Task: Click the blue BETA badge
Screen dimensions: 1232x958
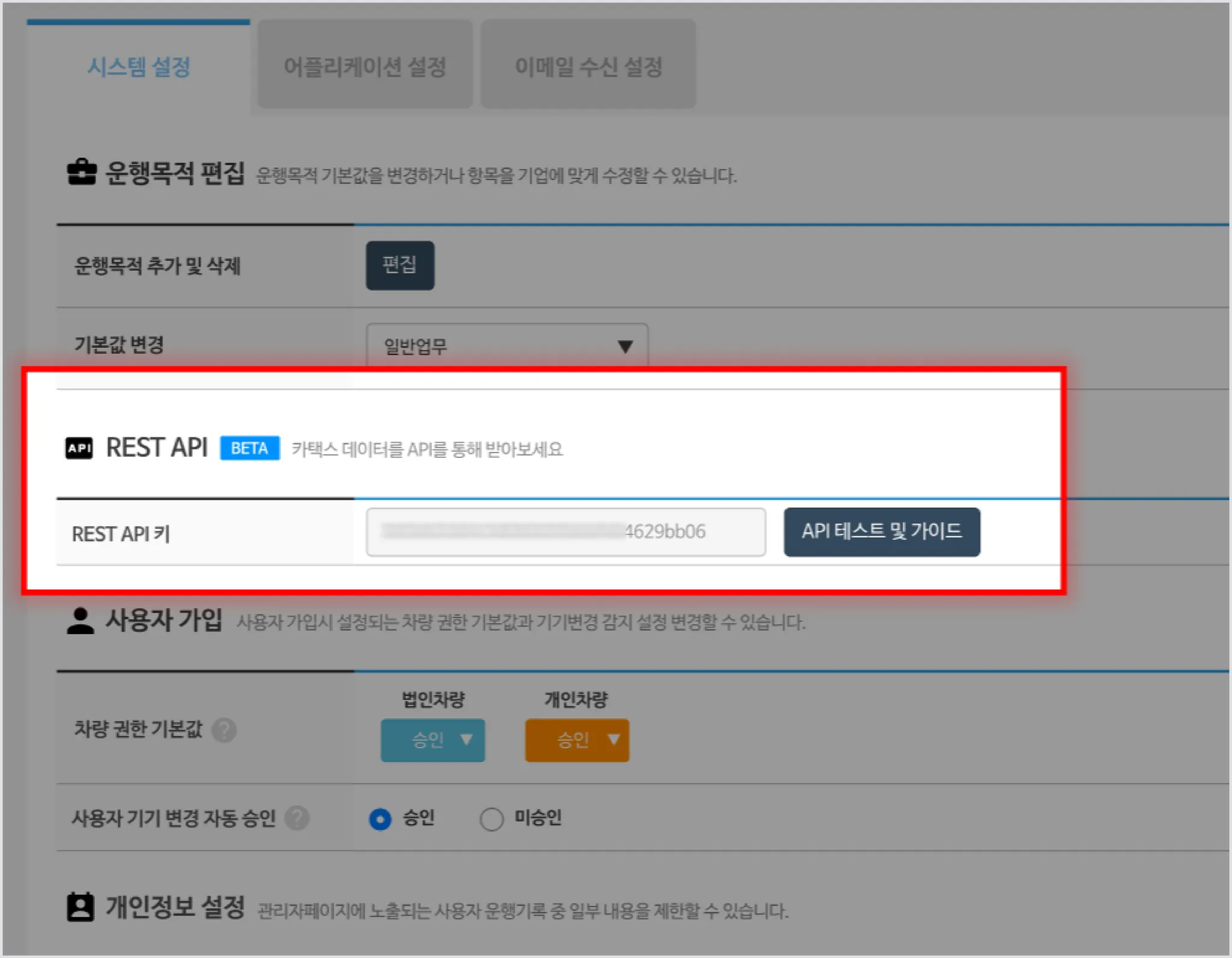Action: (x=250, y=448)
